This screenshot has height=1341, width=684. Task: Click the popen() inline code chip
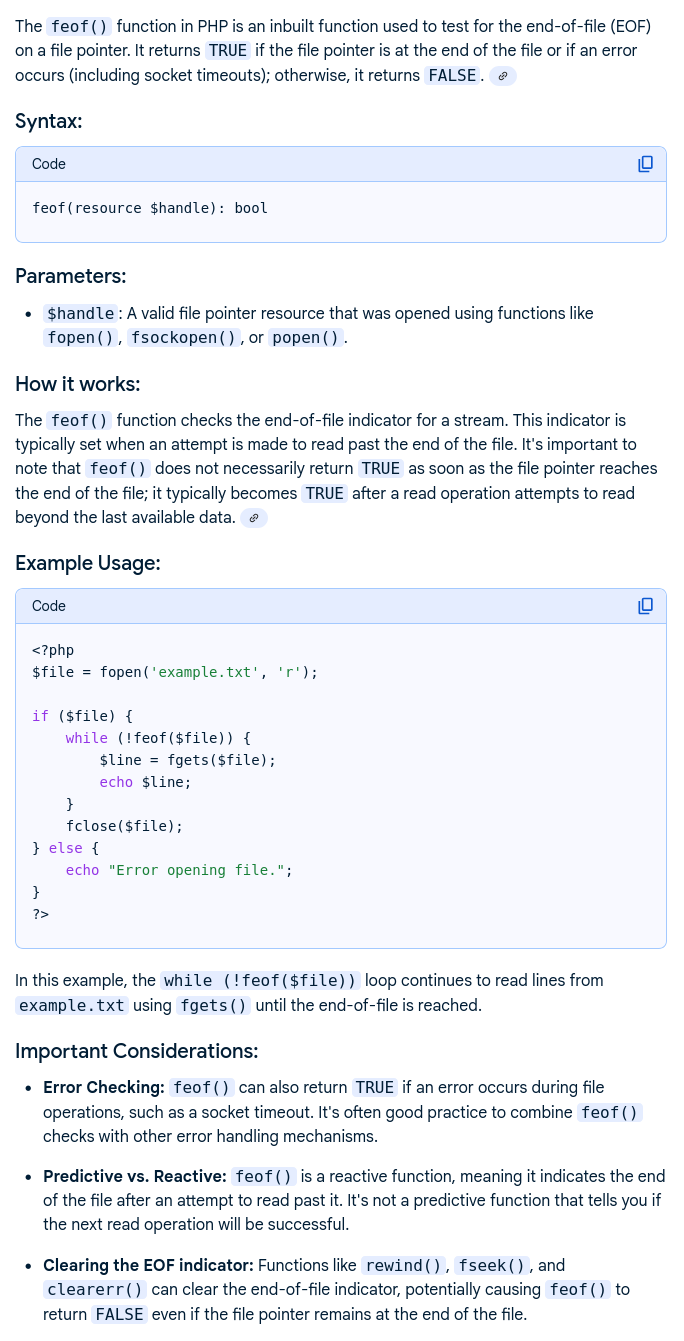click(x=306, y=338)
